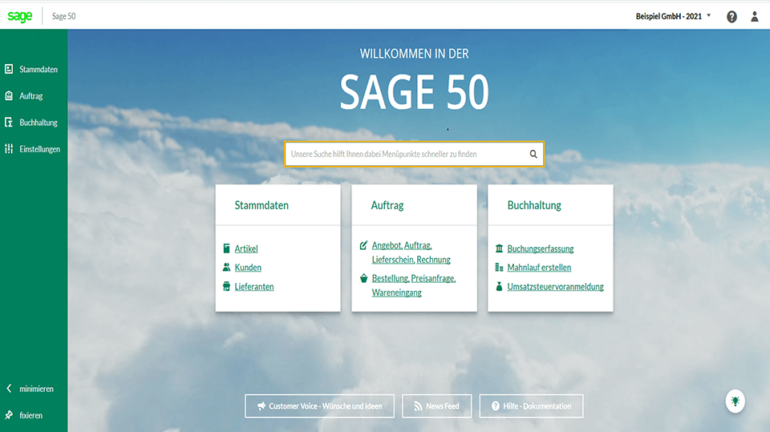Click the basket icon beside Bestellung
The height and width of the screenshot is (432, 770).
pyautogui.click(x=363, y=278)
